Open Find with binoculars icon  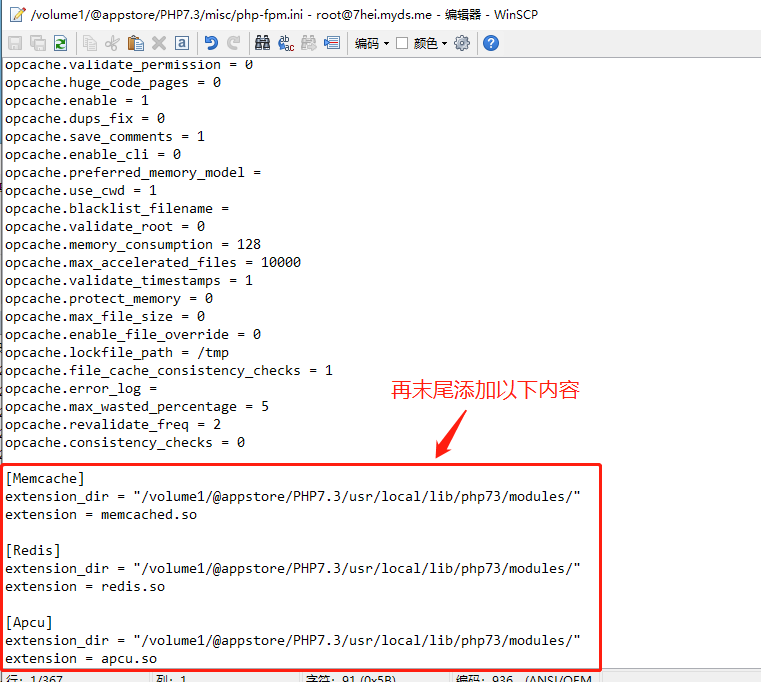pos(262,43)
